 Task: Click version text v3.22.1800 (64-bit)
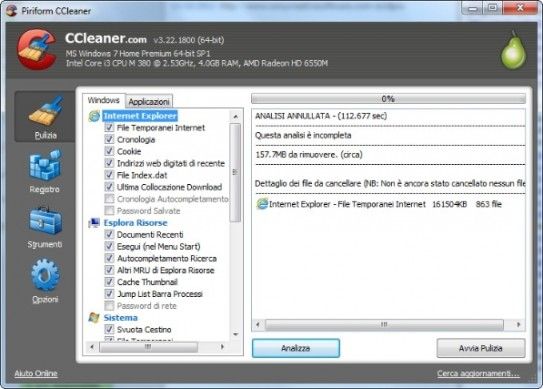tap(189, 40)
